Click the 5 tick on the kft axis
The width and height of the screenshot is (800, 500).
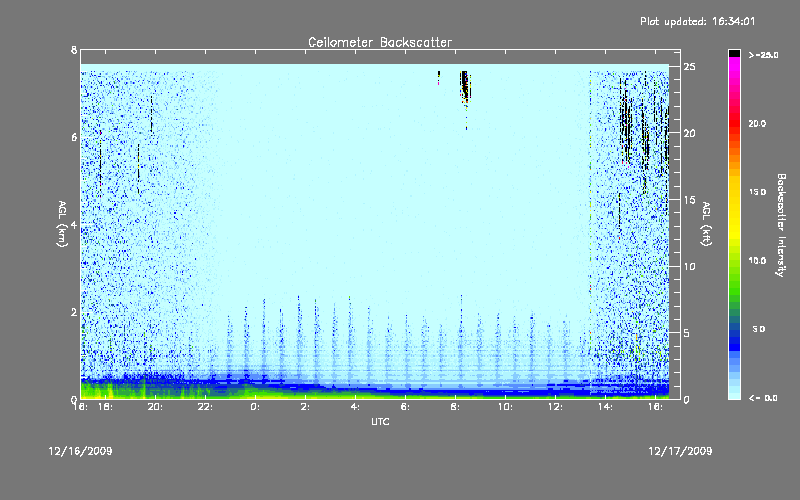(687, 333)
